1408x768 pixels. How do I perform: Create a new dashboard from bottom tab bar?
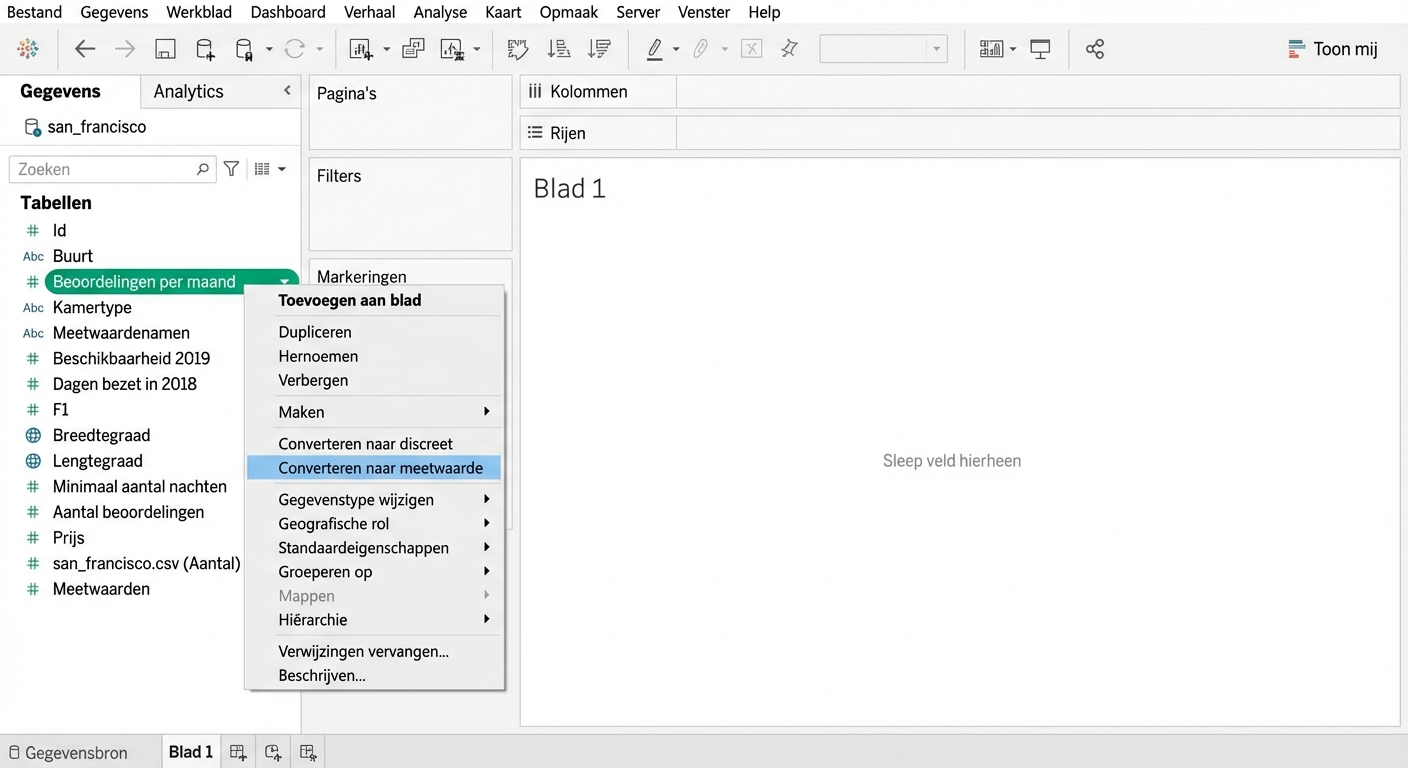click(x=273, y=752)
